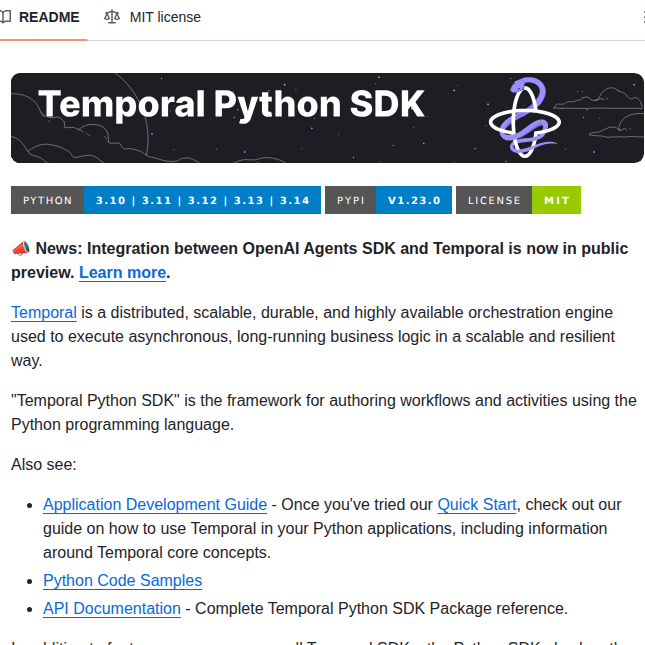Open the Python Code Samples link
This screenshot has height=645, width=645.
[x=123, y=581]
